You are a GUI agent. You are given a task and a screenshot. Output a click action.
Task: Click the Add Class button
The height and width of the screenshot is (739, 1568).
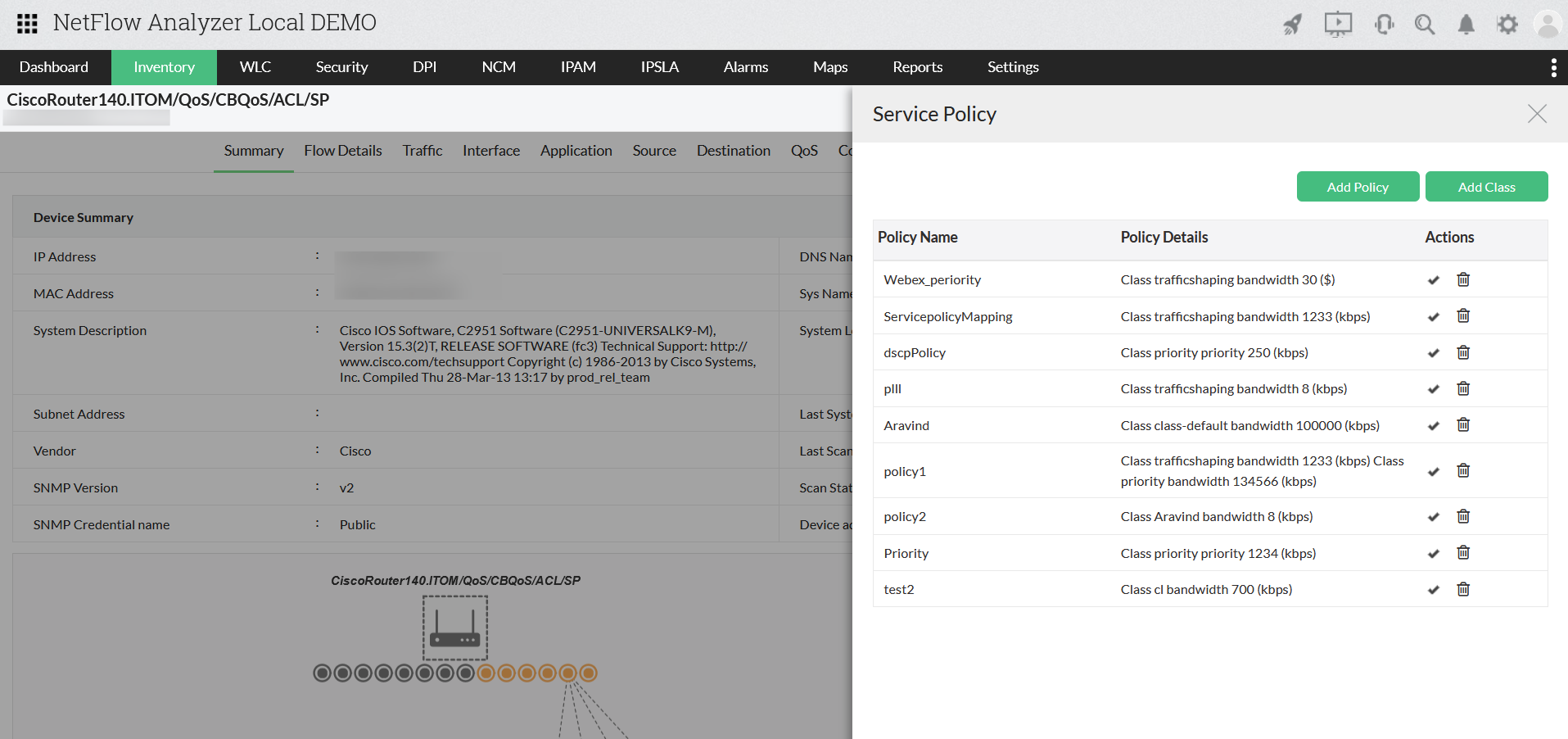point(1486,187)
